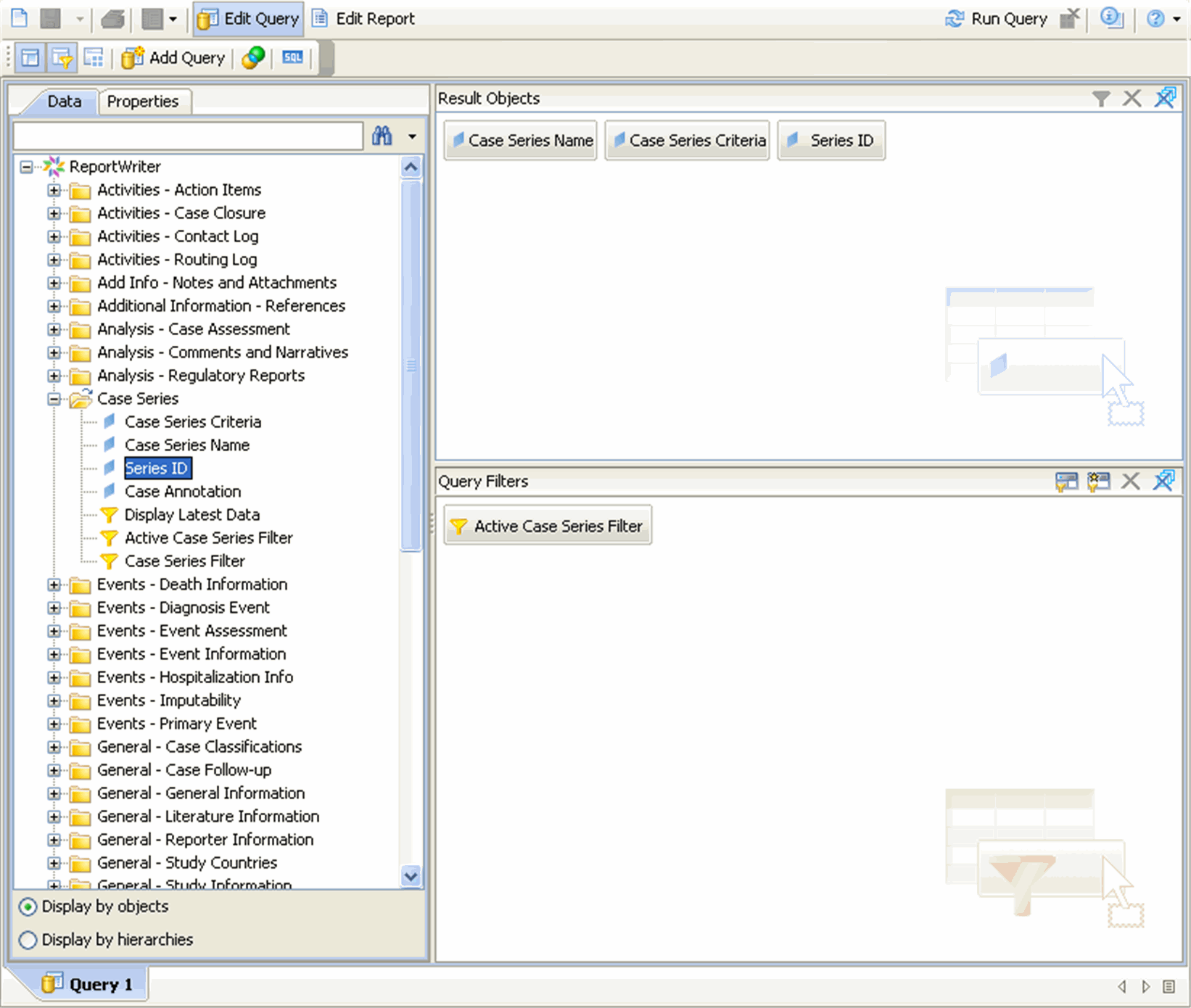Select Case Series Criteria tree object
1191x1008 pixels.
193,422
